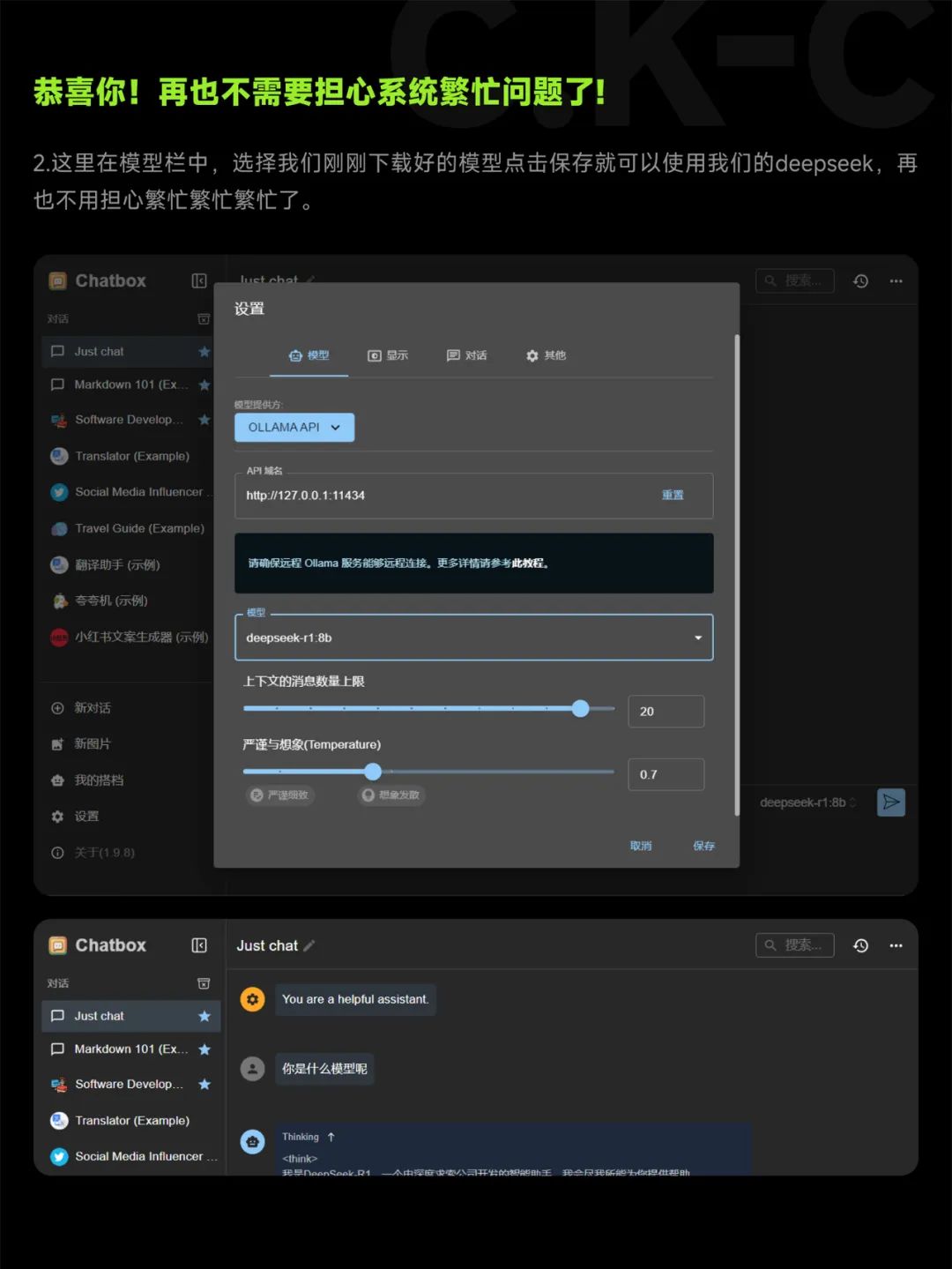
Task: Click the temperature value field showing 0.7
Action: [666, 774]
